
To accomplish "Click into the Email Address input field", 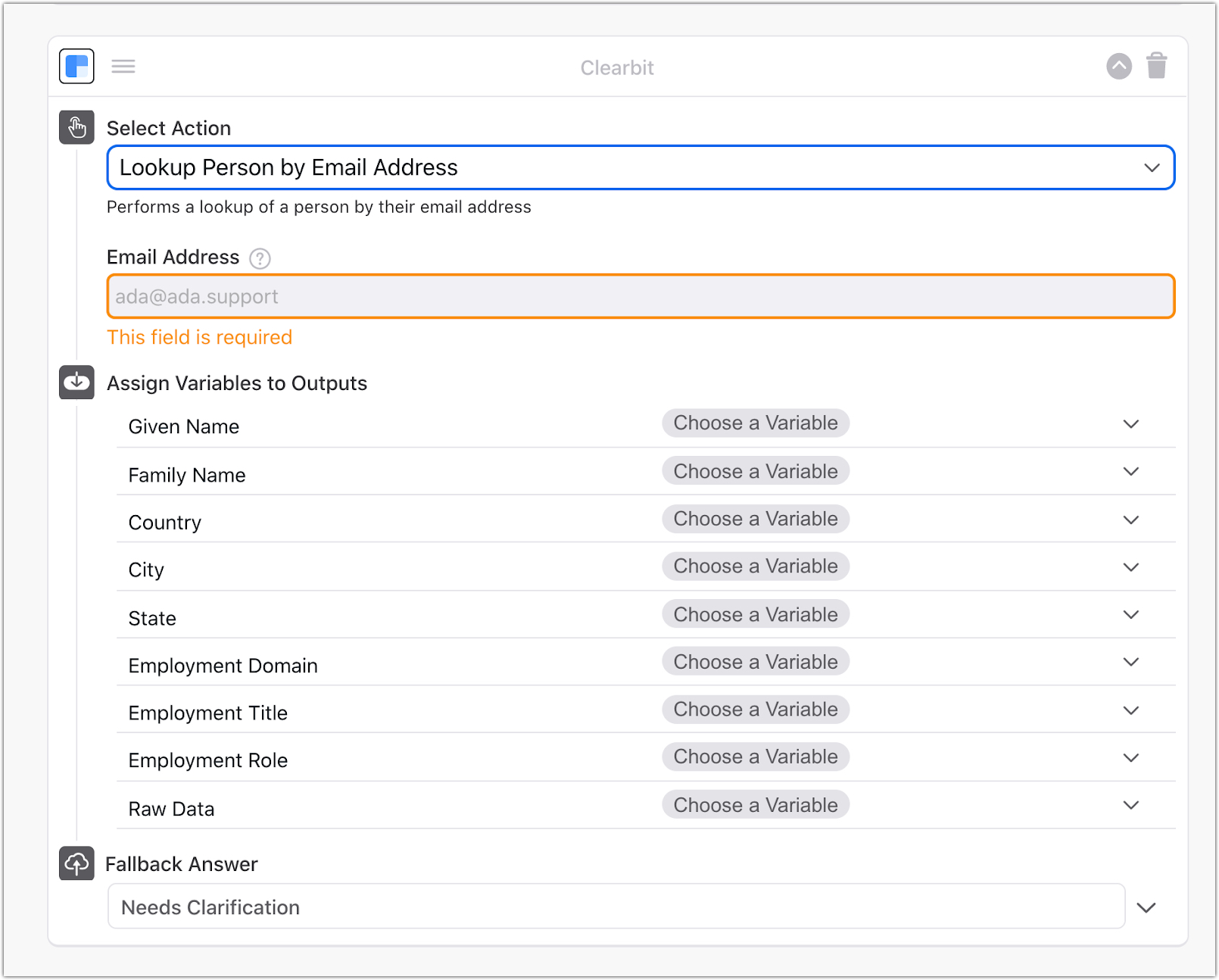I will [x=640, y=297].
